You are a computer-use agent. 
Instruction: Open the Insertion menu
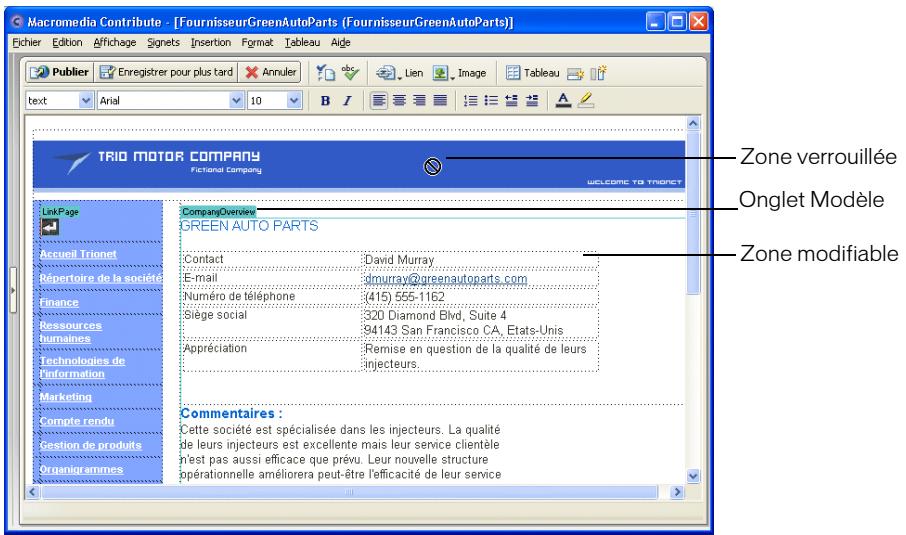(210, 42)
